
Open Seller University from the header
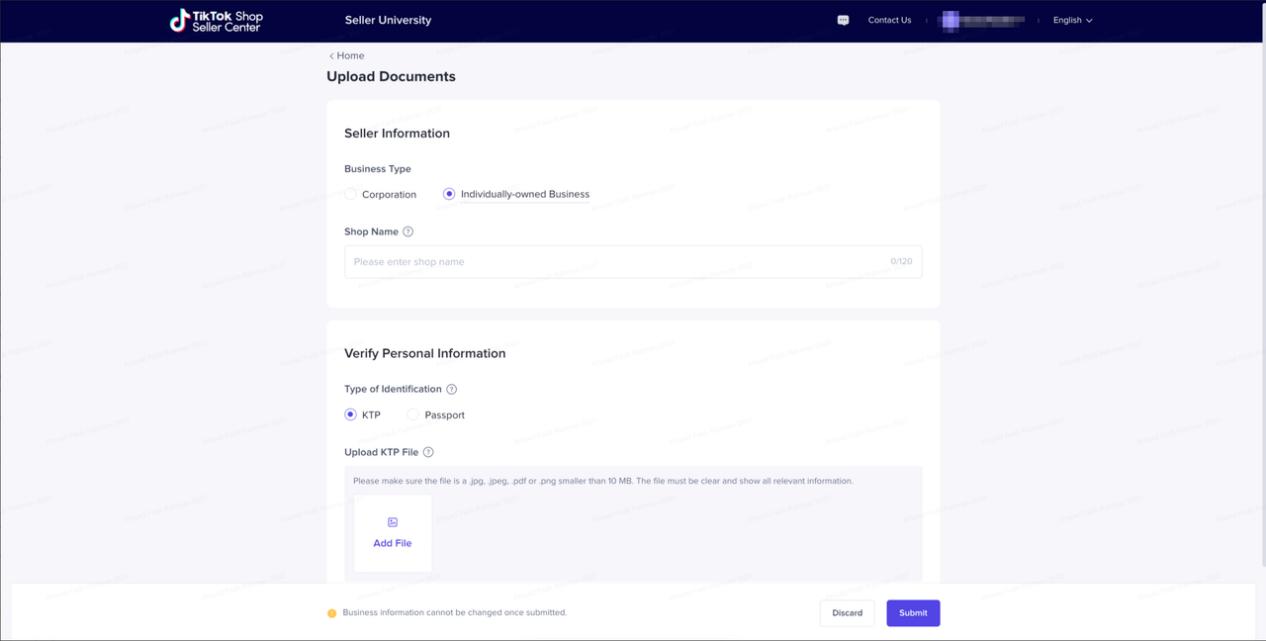tap(388, 20)
